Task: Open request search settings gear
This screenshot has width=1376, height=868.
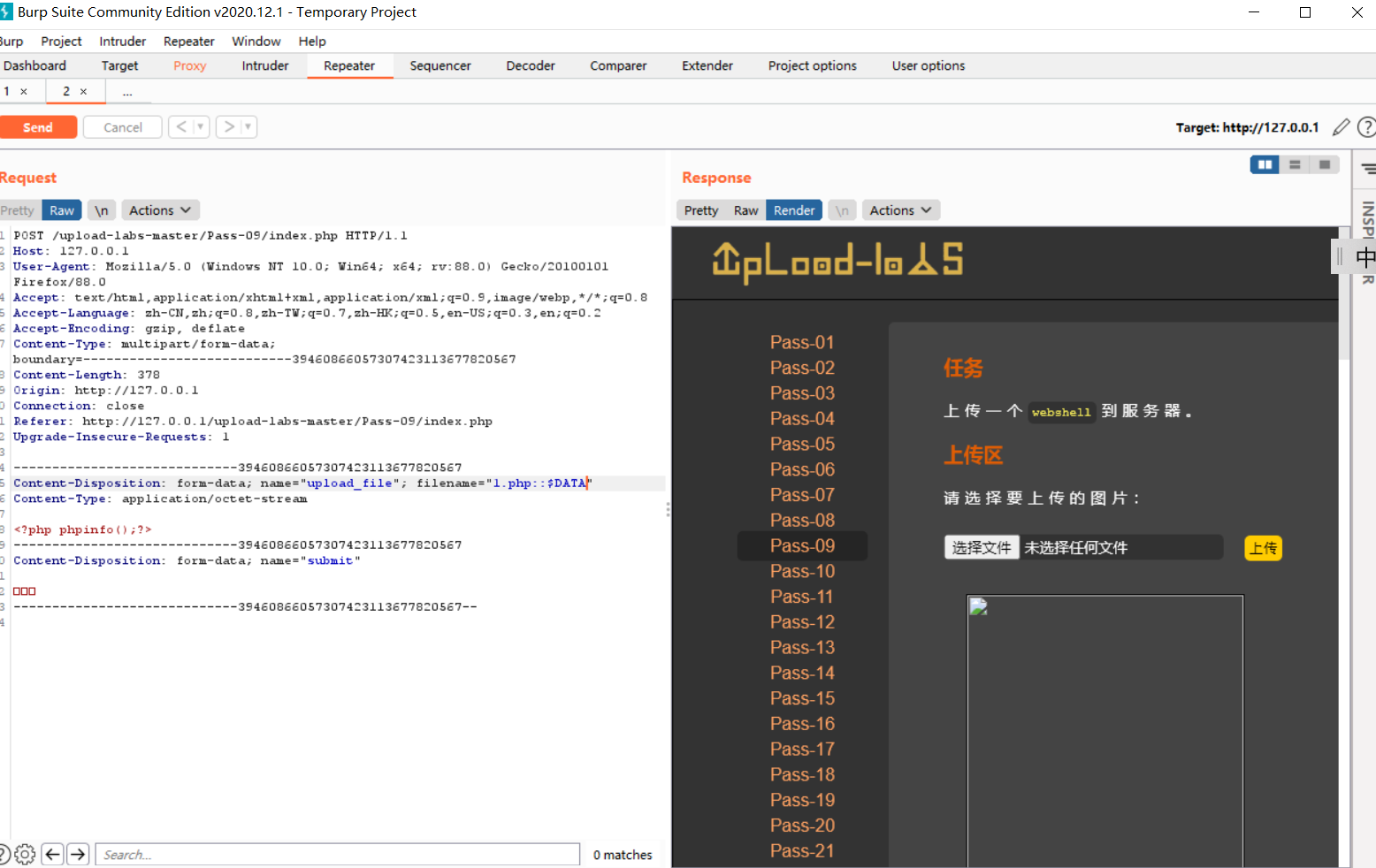Action: [26, 854]
